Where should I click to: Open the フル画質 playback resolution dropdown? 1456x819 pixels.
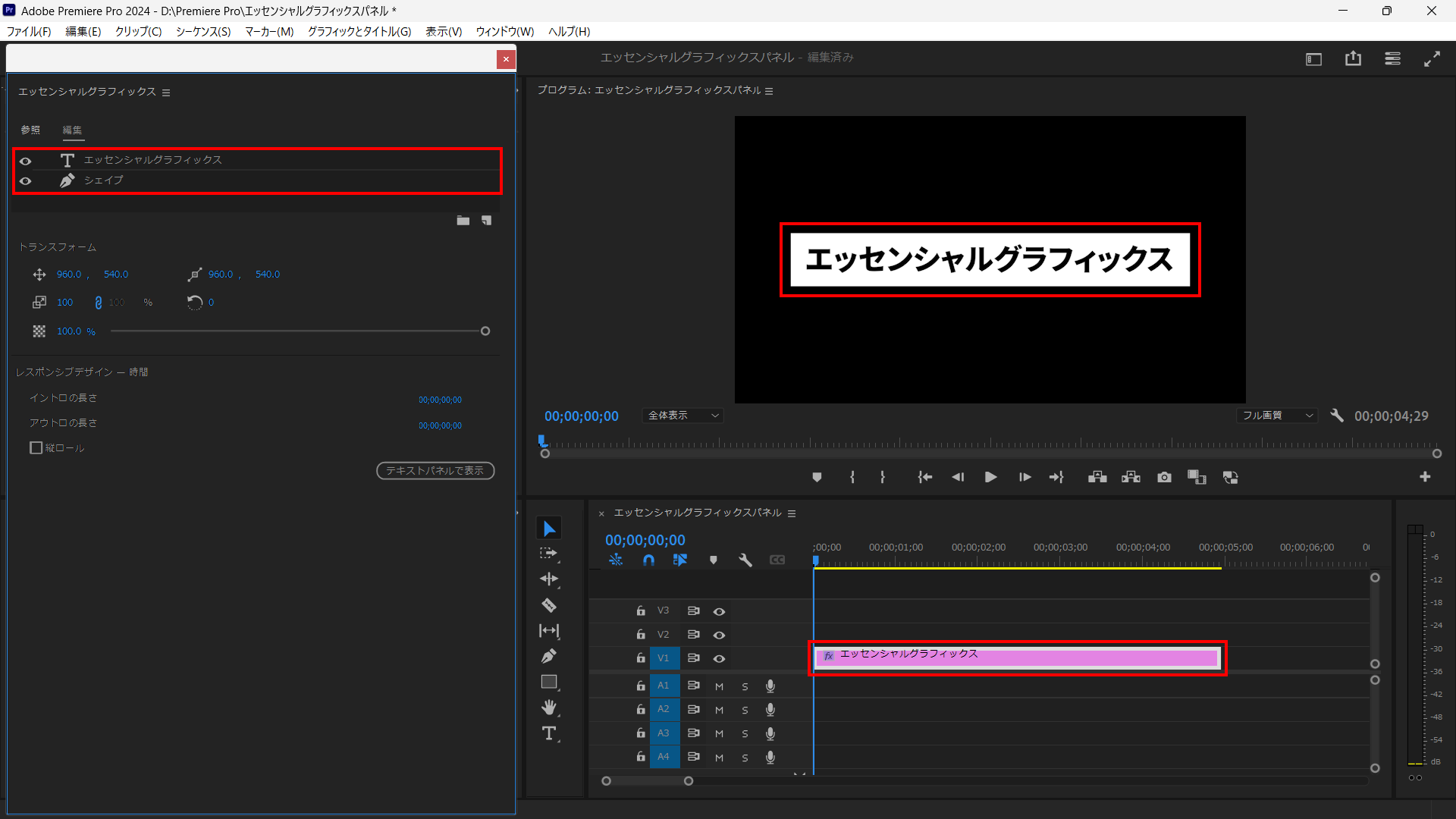tap(1276, 416)
